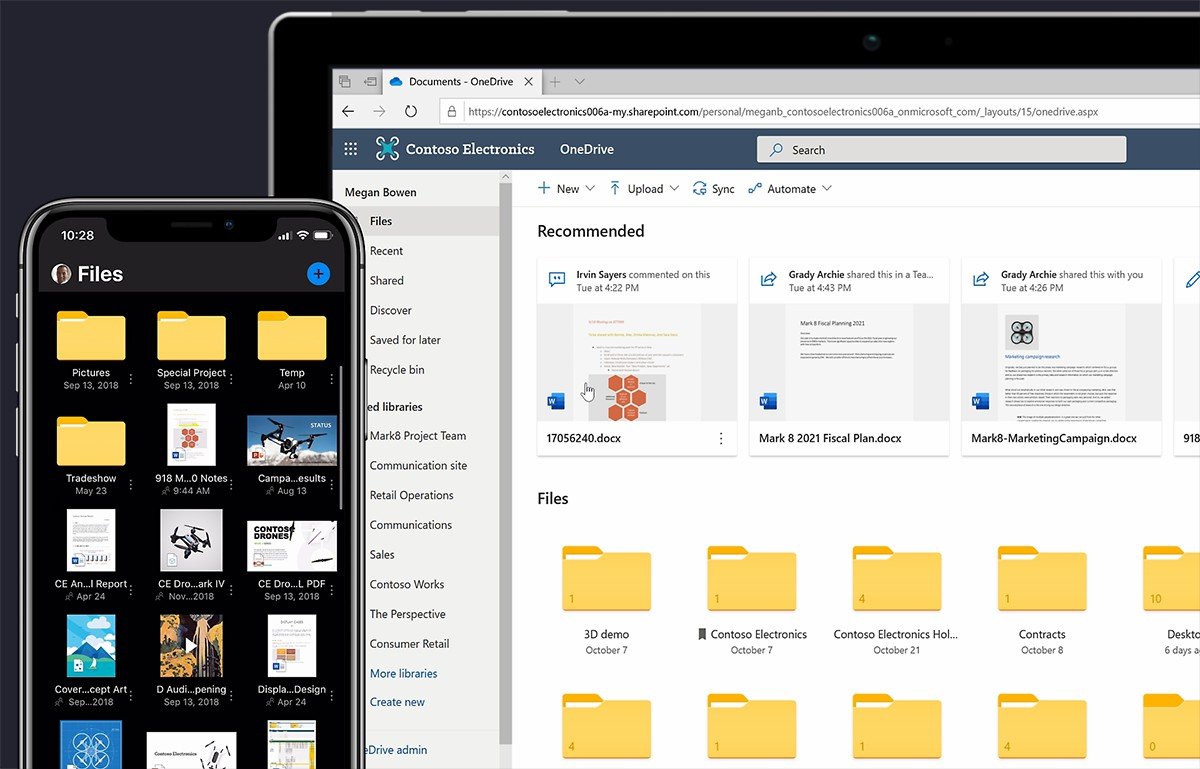Click share icon on Fiscal Plan card
Image resolution: width=1200 pixels, height=769 pixels.
[769, 280]
